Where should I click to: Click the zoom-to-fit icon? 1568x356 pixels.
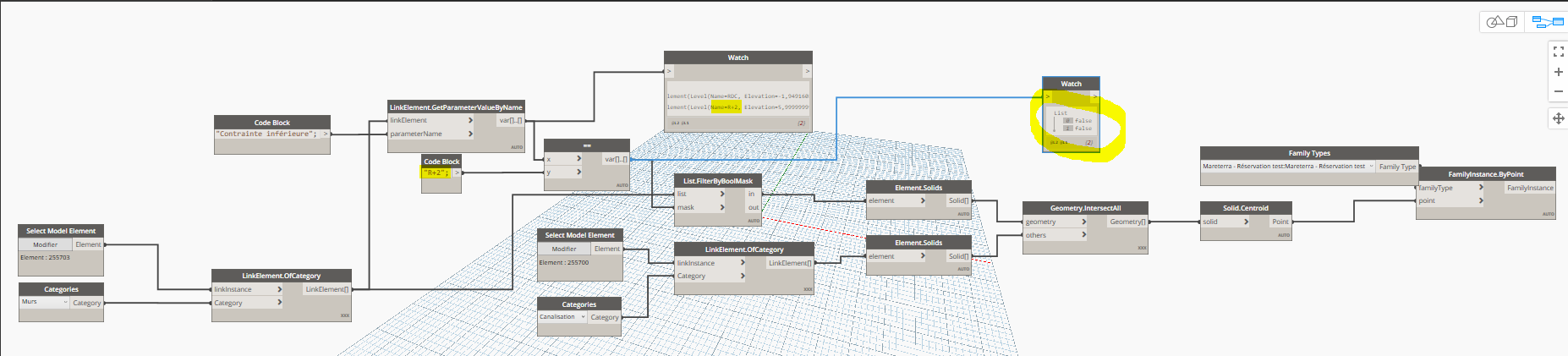(x=1558, y=52)
